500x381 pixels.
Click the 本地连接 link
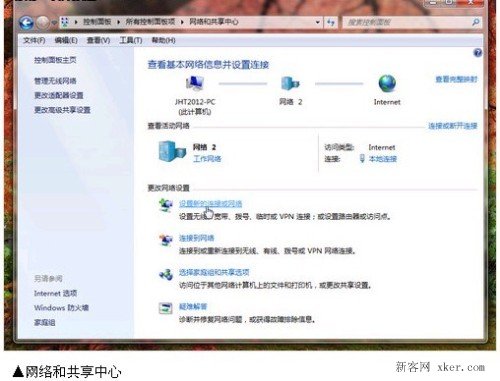(383, 159)
